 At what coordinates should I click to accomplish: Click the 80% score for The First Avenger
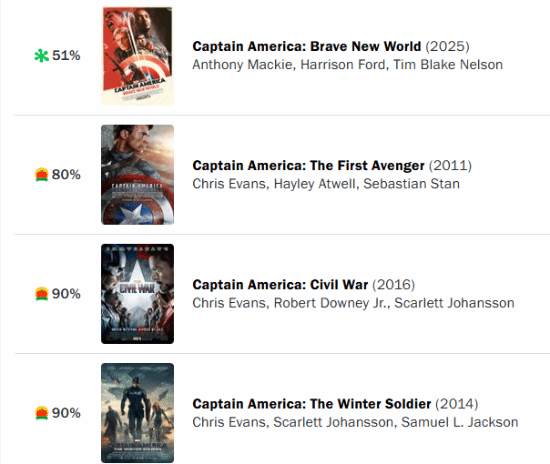(x=66, y=174)
